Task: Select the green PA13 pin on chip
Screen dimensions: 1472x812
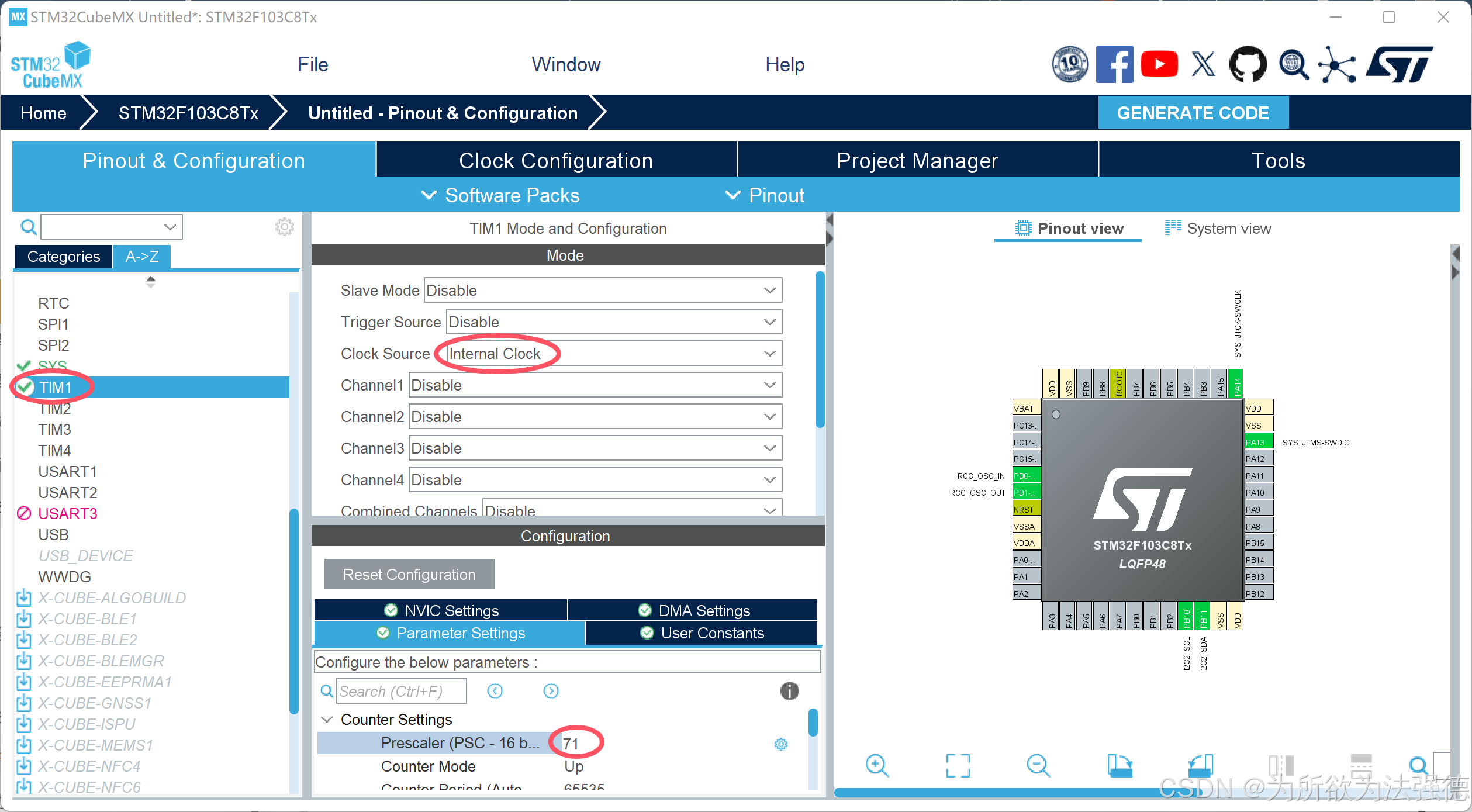Action: pyautogui.click(x=1258, y=442)
